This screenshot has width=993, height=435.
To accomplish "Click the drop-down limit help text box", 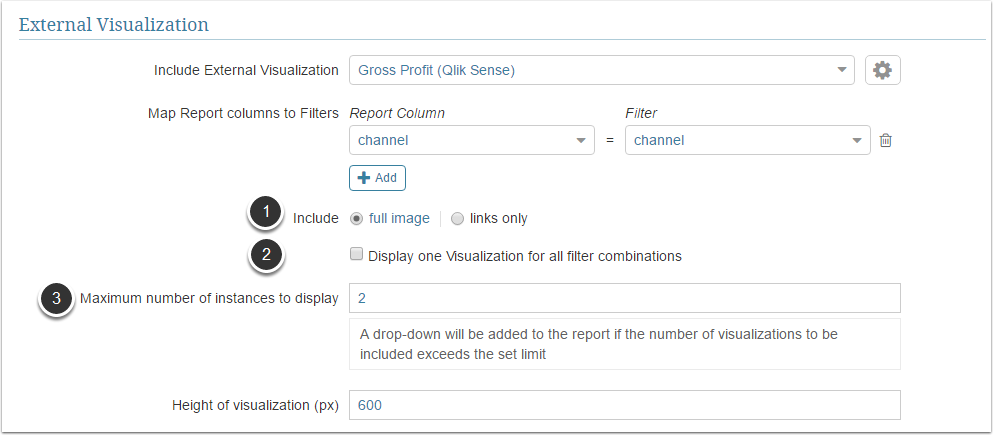I will 624,344.
